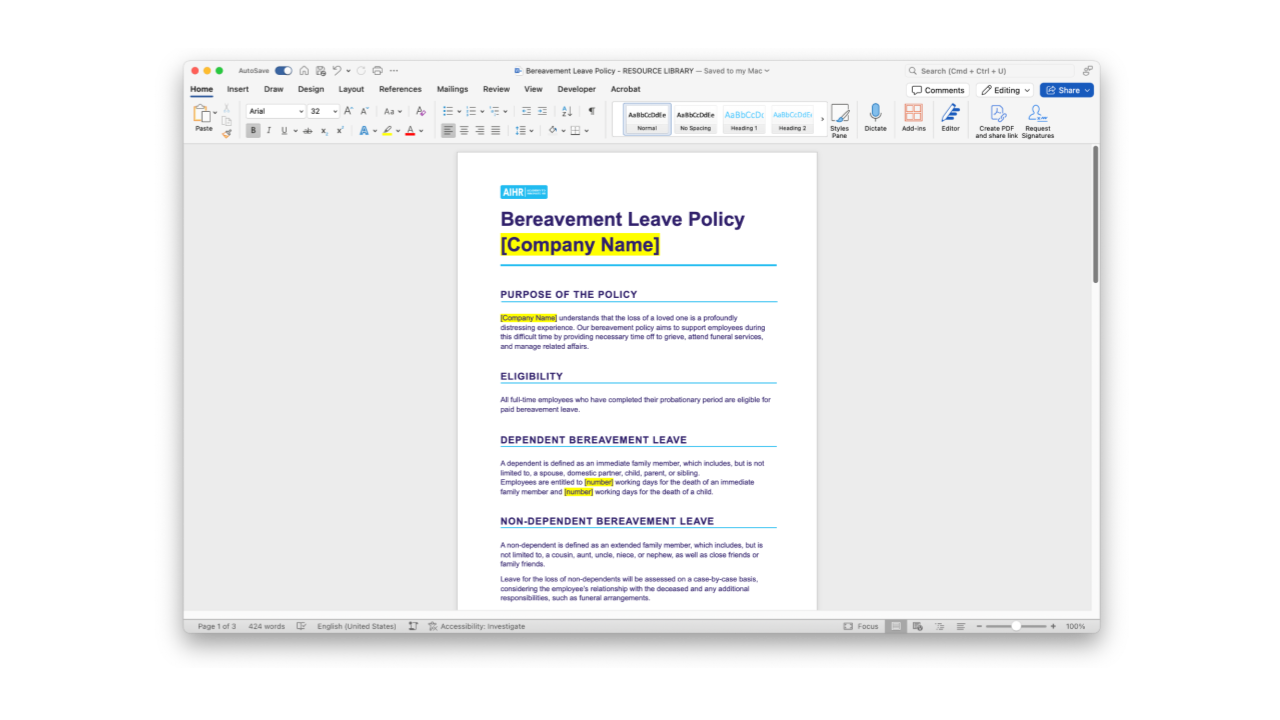This screenshot has height=720, width=1280.
Task: Click English (United States) language indicator
Action: (356, 626)
